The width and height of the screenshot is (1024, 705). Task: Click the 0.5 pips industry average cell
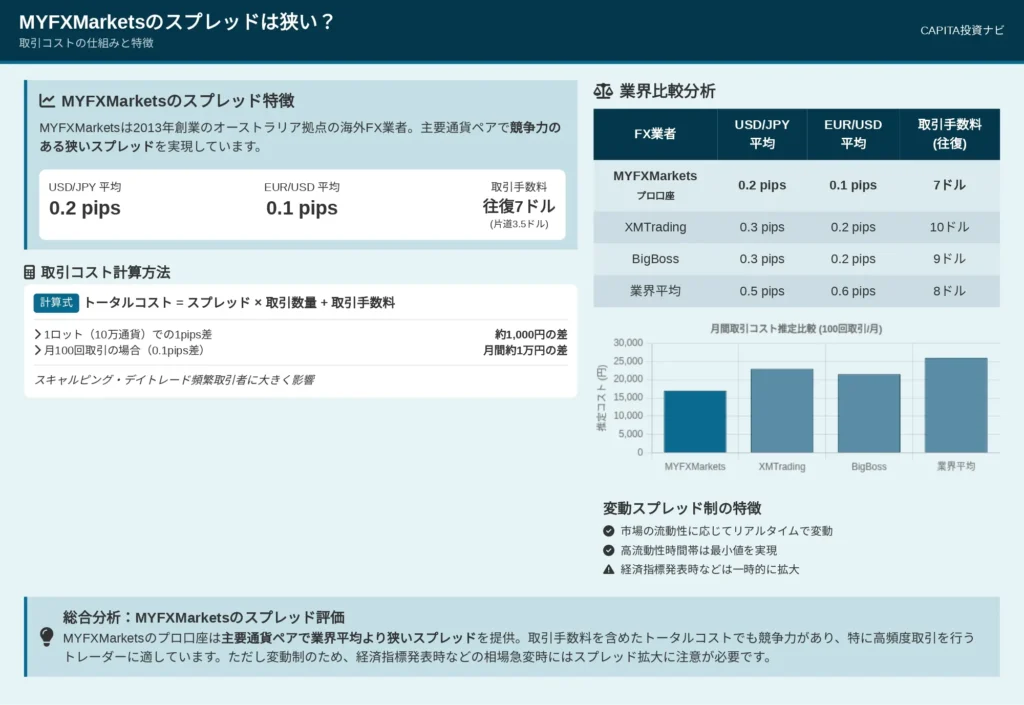click(x=762, y=291)
